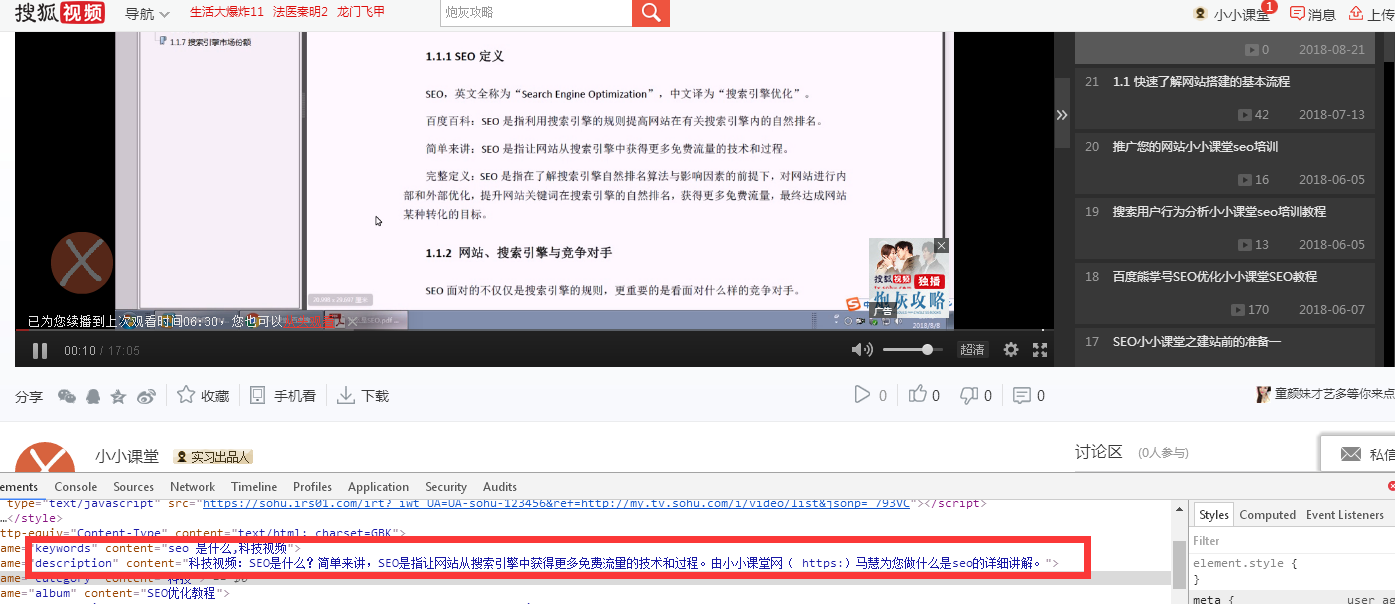Viewport: 1395px width, 604px height.
Task: Select the meta album SEO优化教程 line
Action: 114,593
